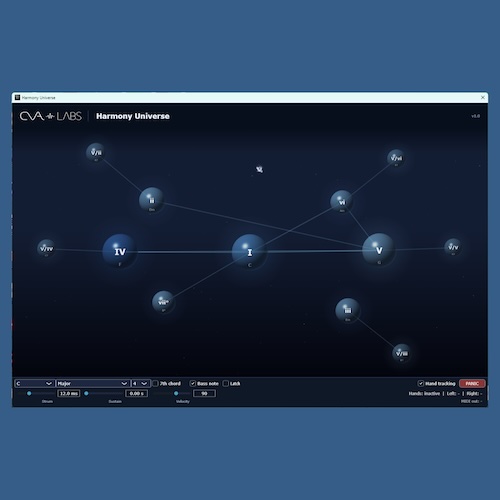This screenshot has width=500, height=500.
Task: Enable the Latch checkbox
Action: [226, 383]
